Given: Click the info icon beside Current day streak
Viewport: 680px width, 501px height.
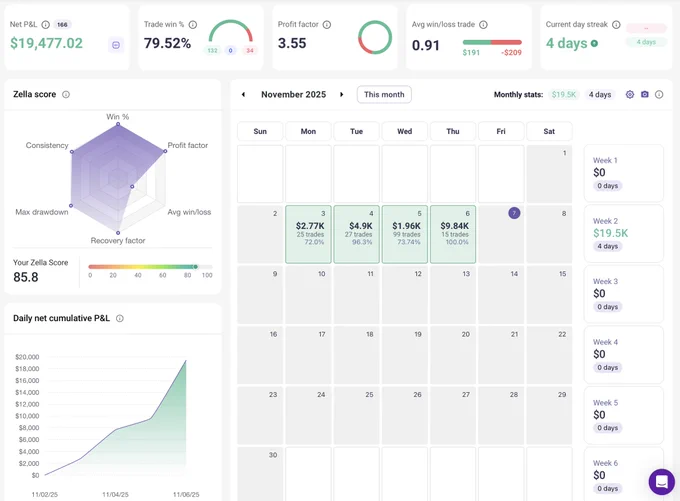Looking at the screenshot, I should [616, 25].
